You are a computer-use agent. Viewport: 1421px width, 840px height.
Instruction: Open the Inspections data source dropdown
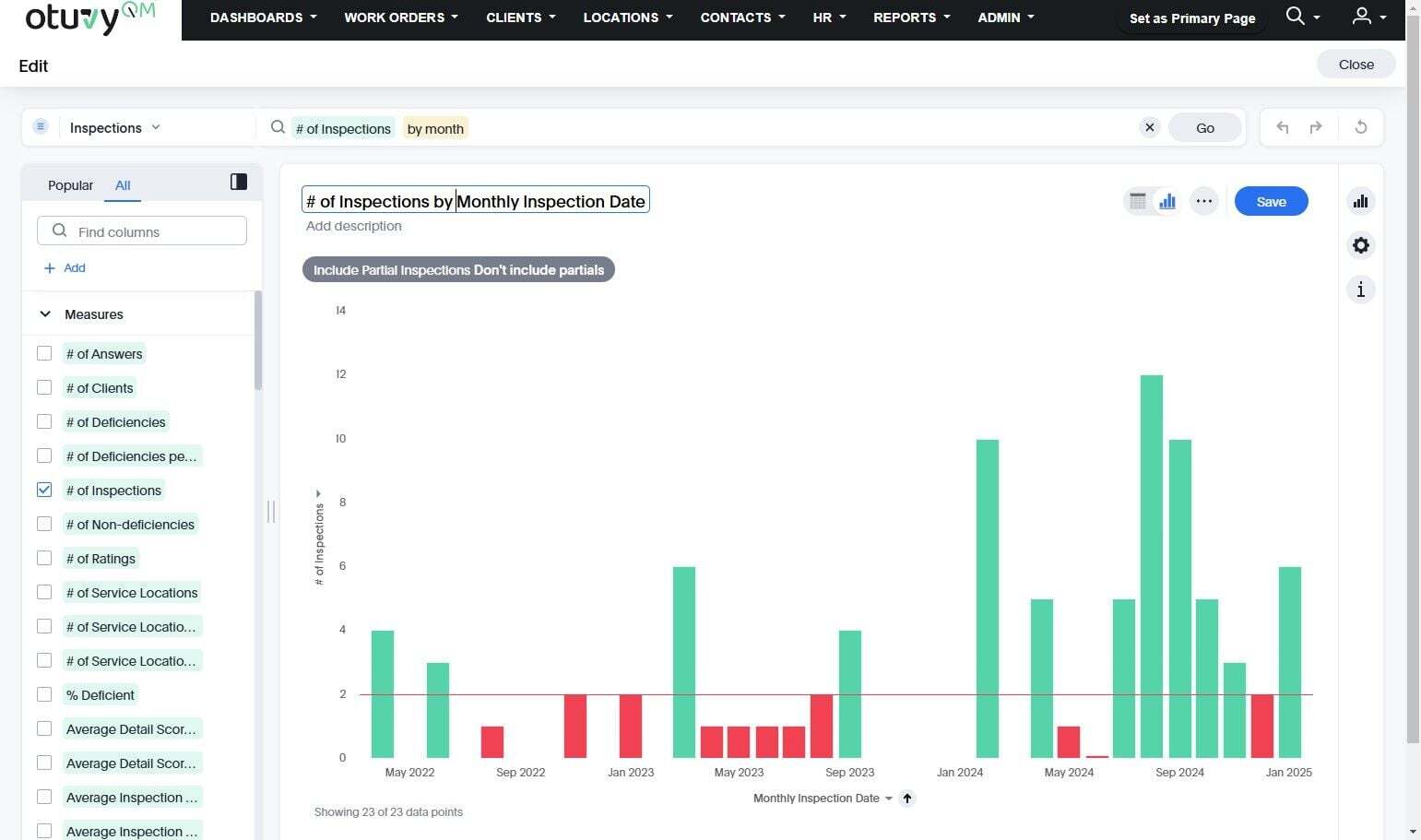(115, 127)
